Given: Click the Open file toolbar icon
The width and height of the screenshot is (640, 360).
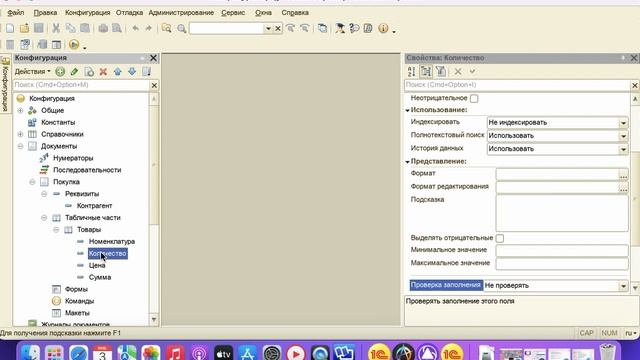Looking at the screenshot, I should click(24, 28).
